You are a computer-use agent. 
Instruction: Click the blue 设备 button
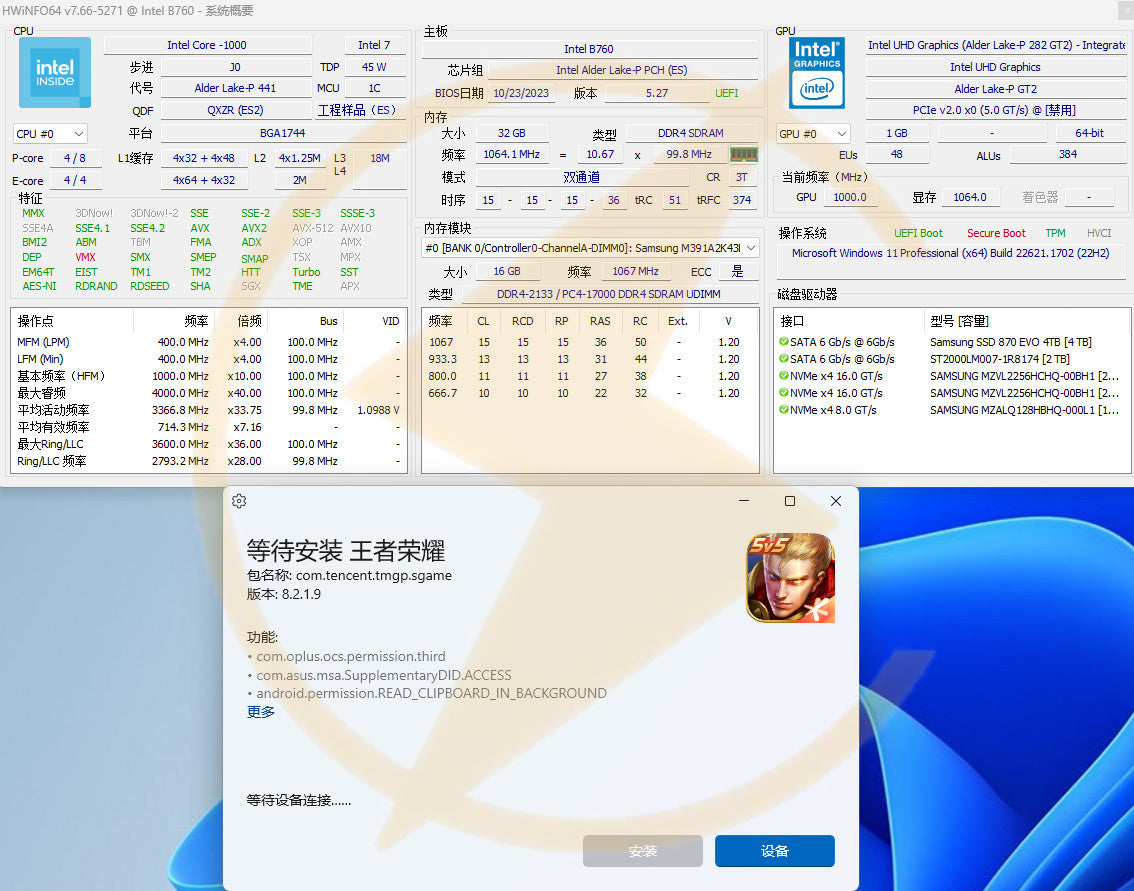pyautogui.click(x=774, y=851)
